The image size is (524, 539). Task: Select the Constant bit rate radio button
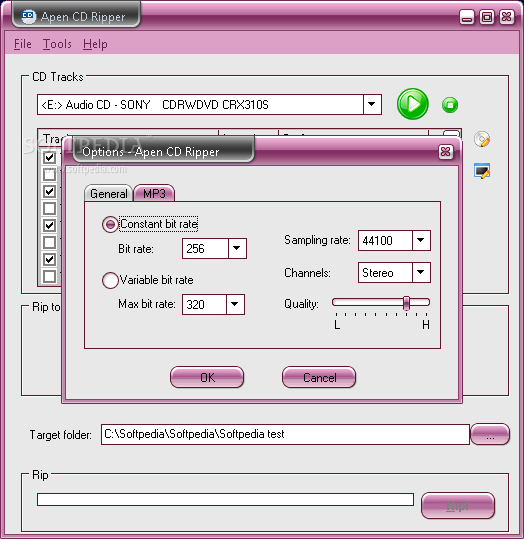click(x=110, y=224)
